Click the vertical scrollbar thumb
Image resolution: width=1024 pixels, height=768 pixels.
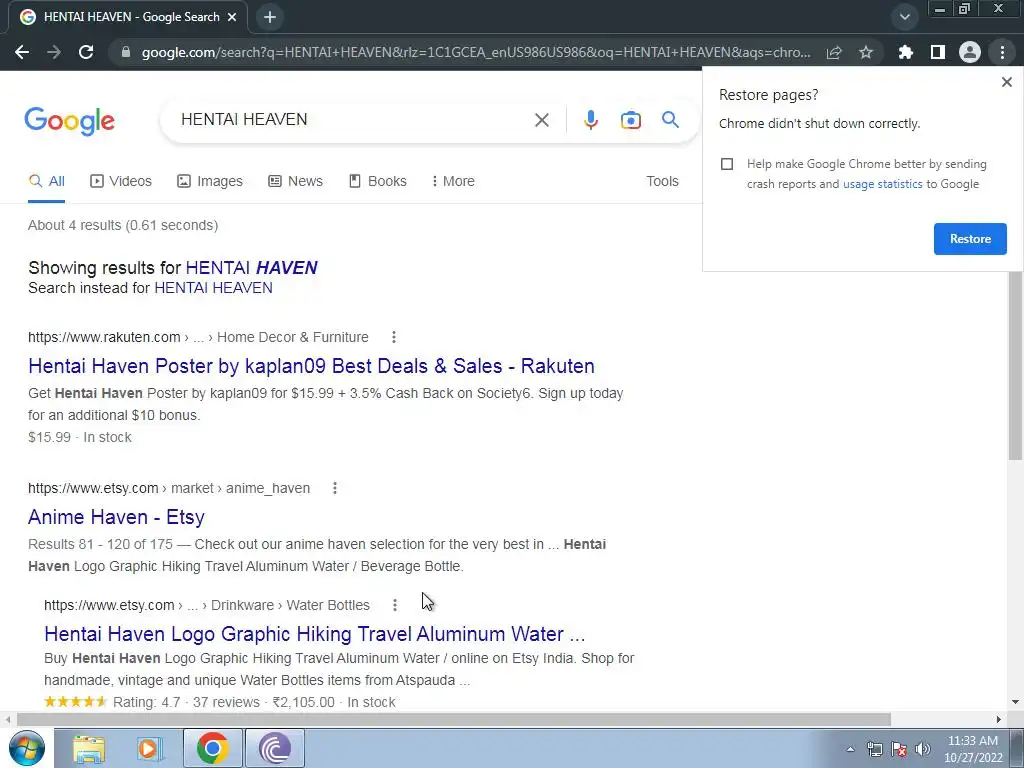(1015, 364)
